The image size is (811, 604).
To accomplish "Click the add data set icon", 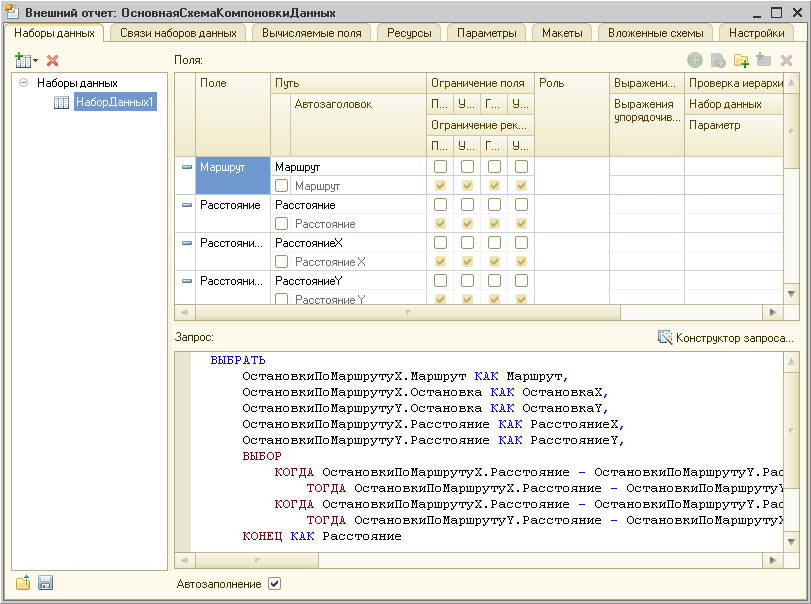I will [x=25, y=61].
